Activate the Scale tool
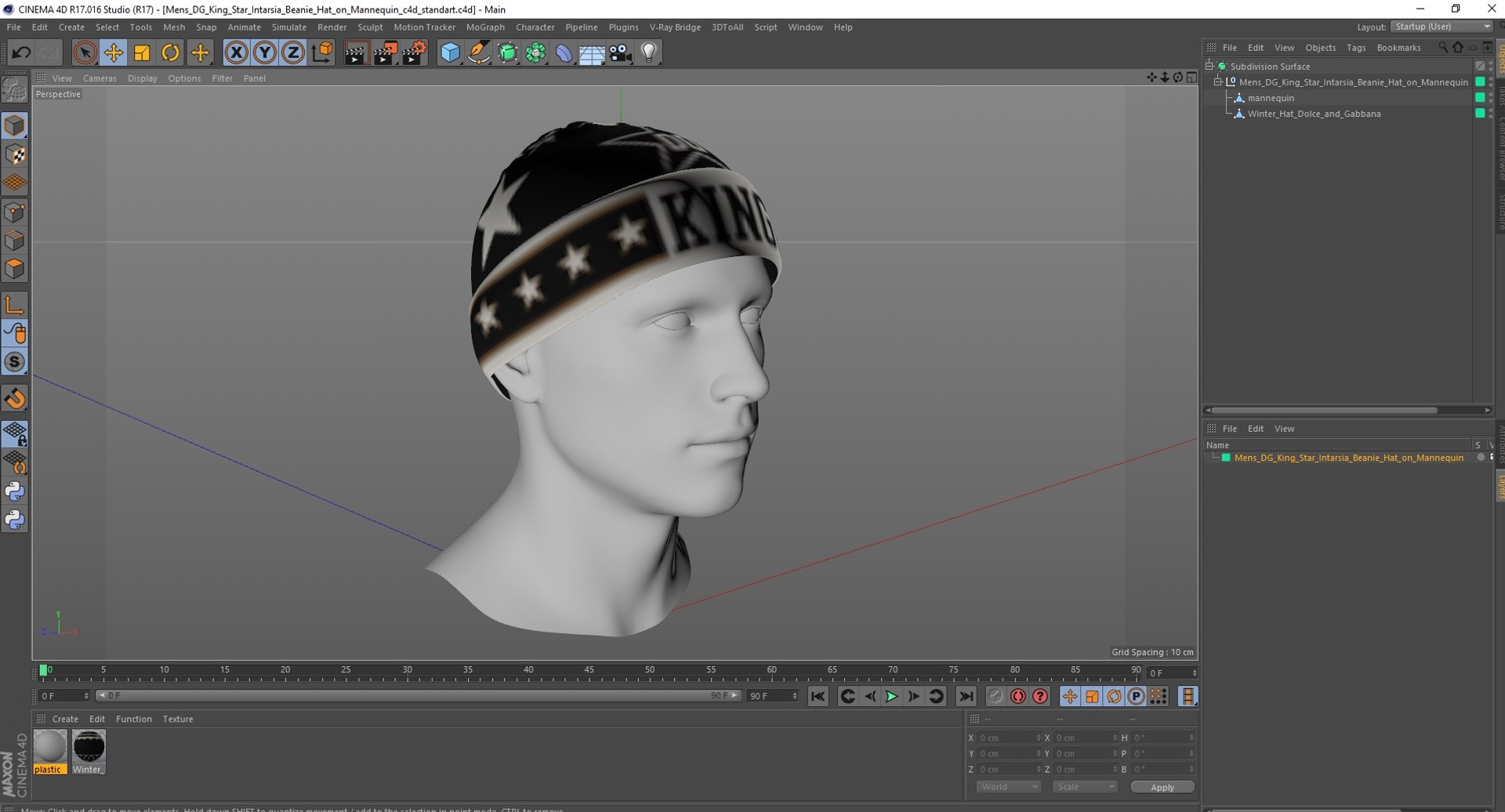 click(x=142, y=53)
